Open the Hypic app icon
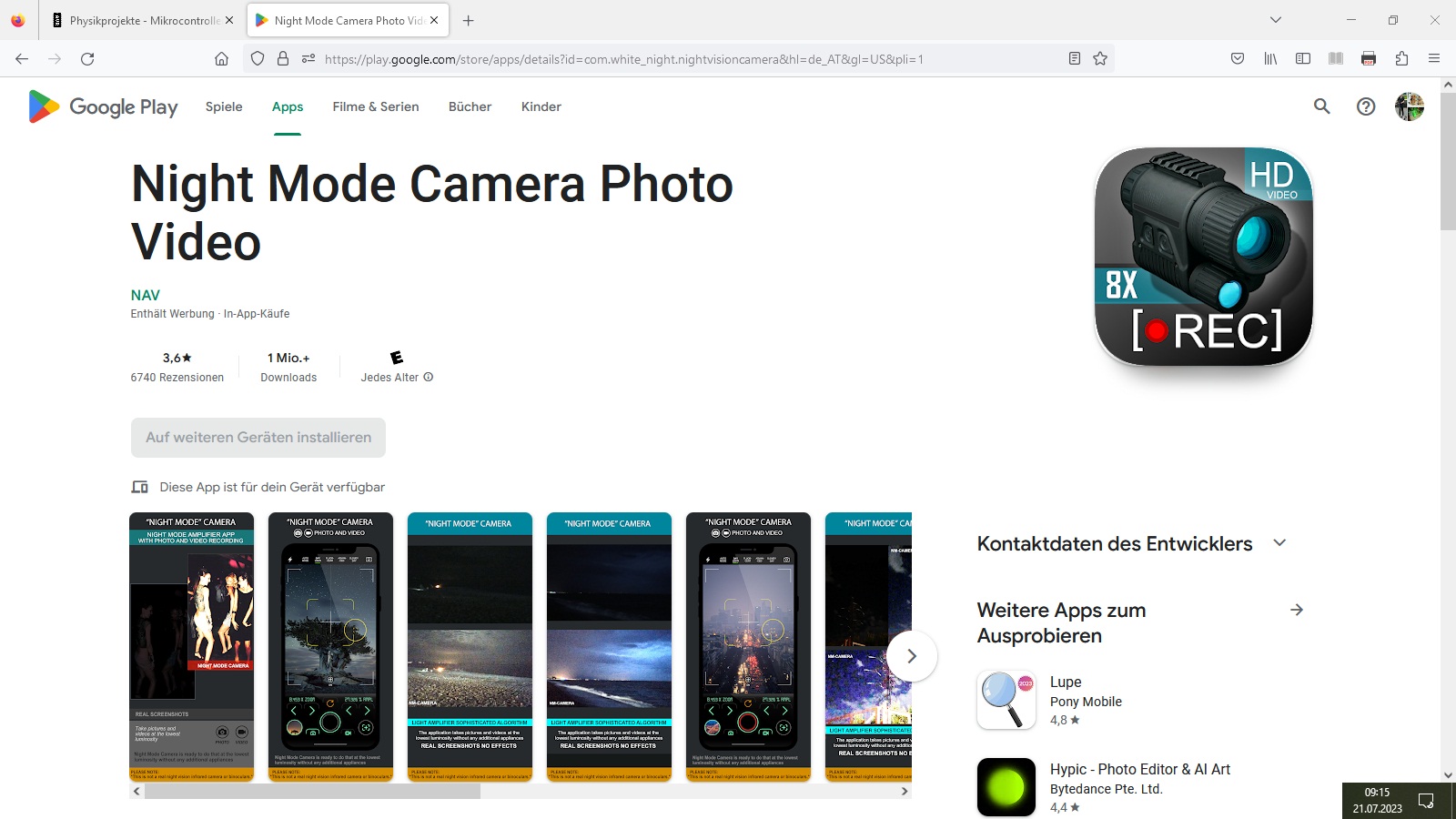This screenshot has width=1456, height=819. point(1006,787)
